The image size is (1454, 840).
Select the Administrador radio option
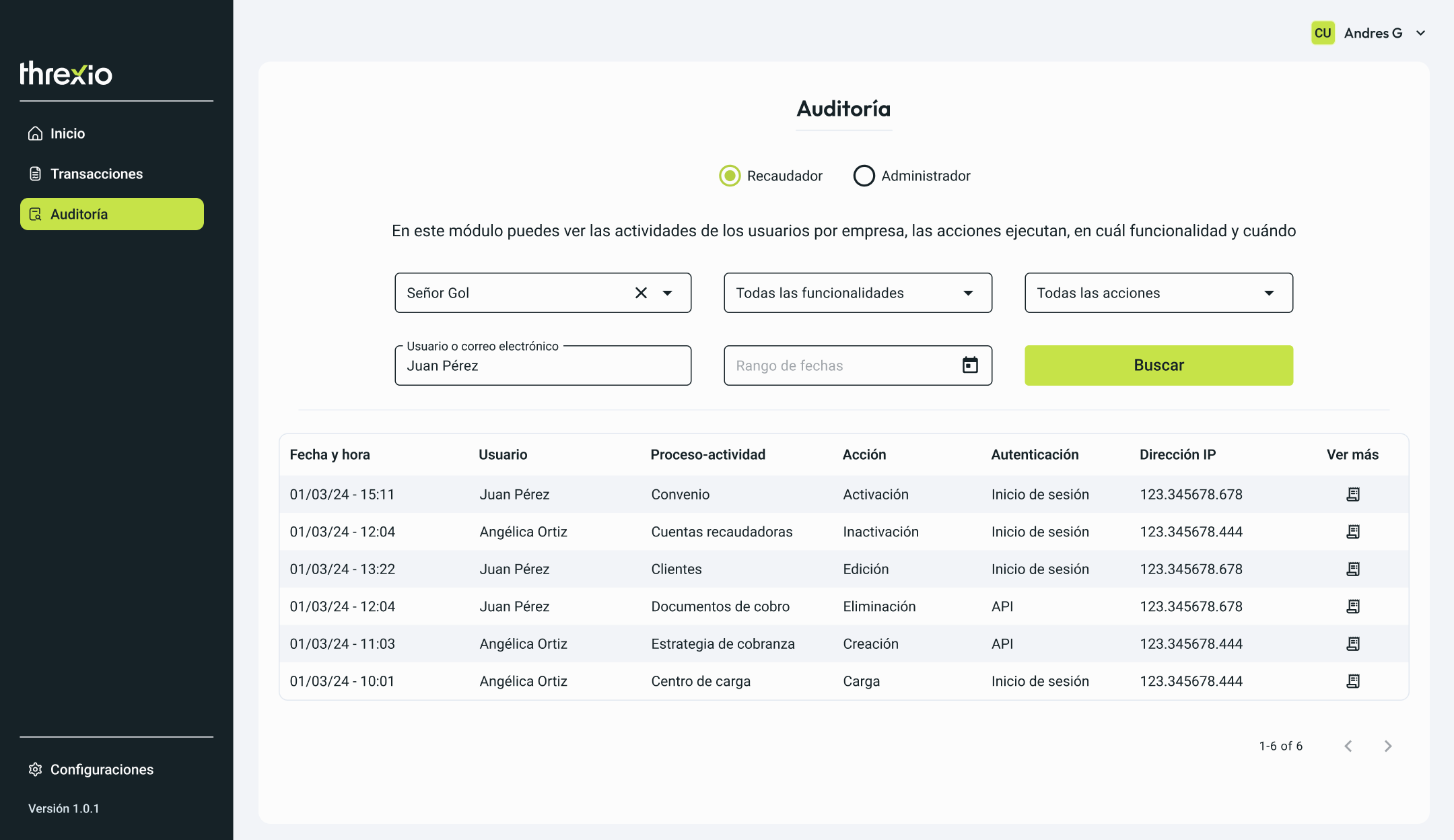click(x=864, y=176)
